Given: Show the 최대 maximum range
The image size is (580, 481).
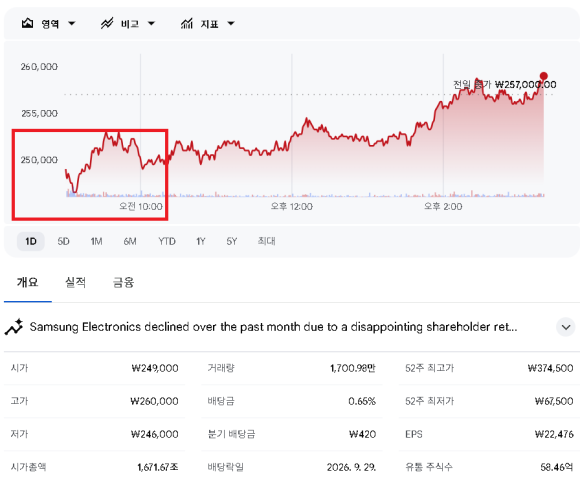Looking at the screenshot, I should 266,241.
